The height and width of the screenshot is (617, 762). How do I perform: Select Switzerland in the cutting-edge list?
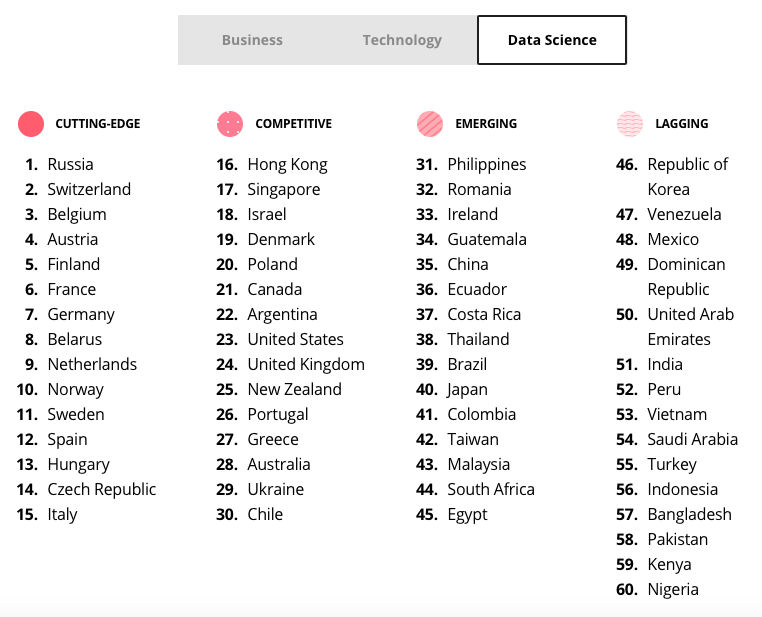coord(89,189)
